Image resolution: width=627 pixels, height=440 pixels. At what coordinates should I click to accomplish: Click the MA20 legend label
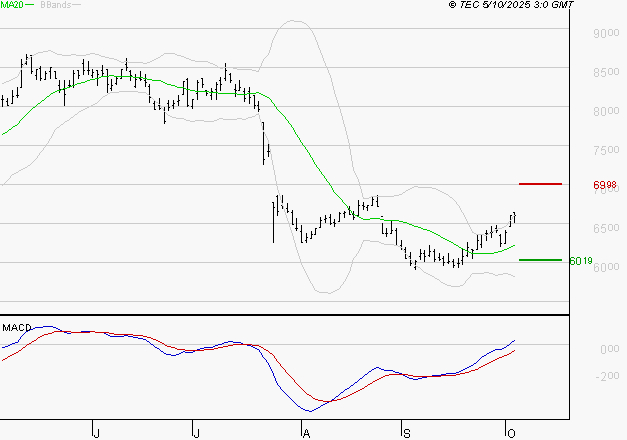click(13, 6)
